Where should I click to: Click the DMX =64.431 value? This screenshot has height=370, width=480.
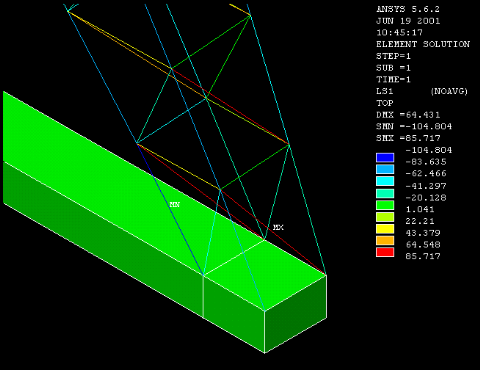(408, 115)
